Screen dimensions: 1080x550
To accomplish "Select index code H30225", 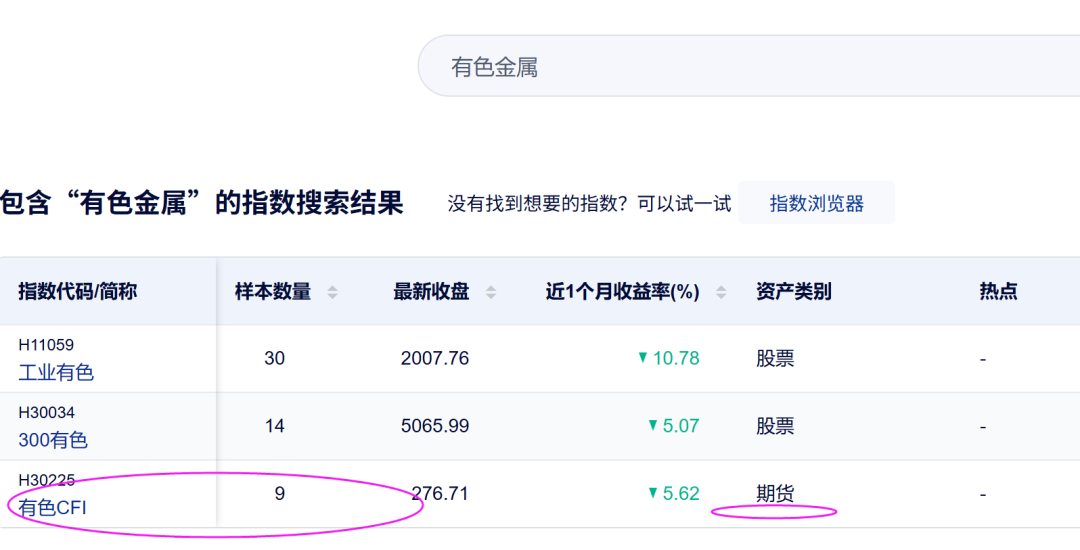I will tap(46, 480).
